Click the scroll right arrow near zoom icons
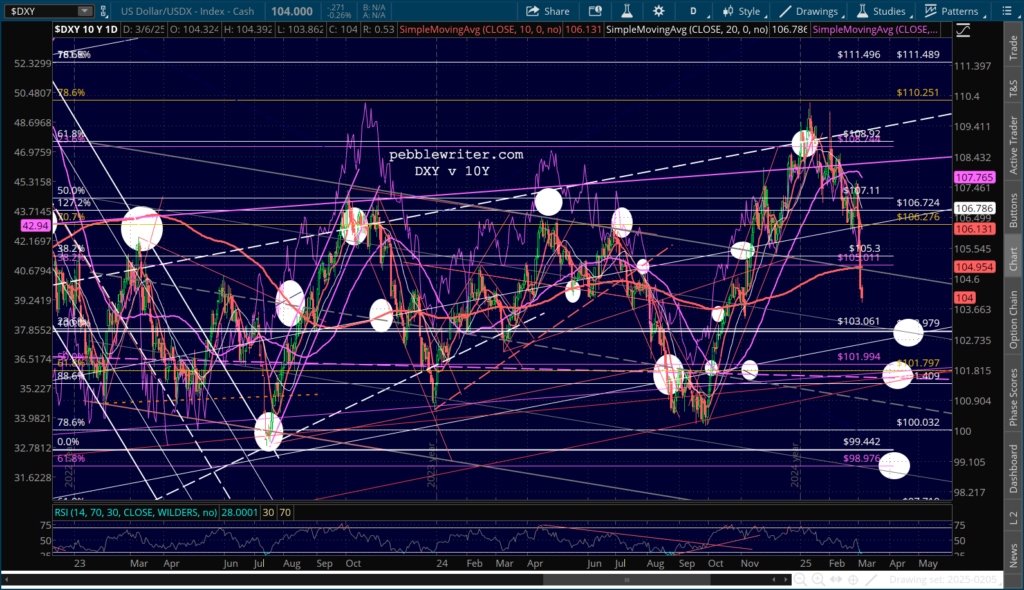Viewport: 1024px width, 590px height. [x=785, y=580]
